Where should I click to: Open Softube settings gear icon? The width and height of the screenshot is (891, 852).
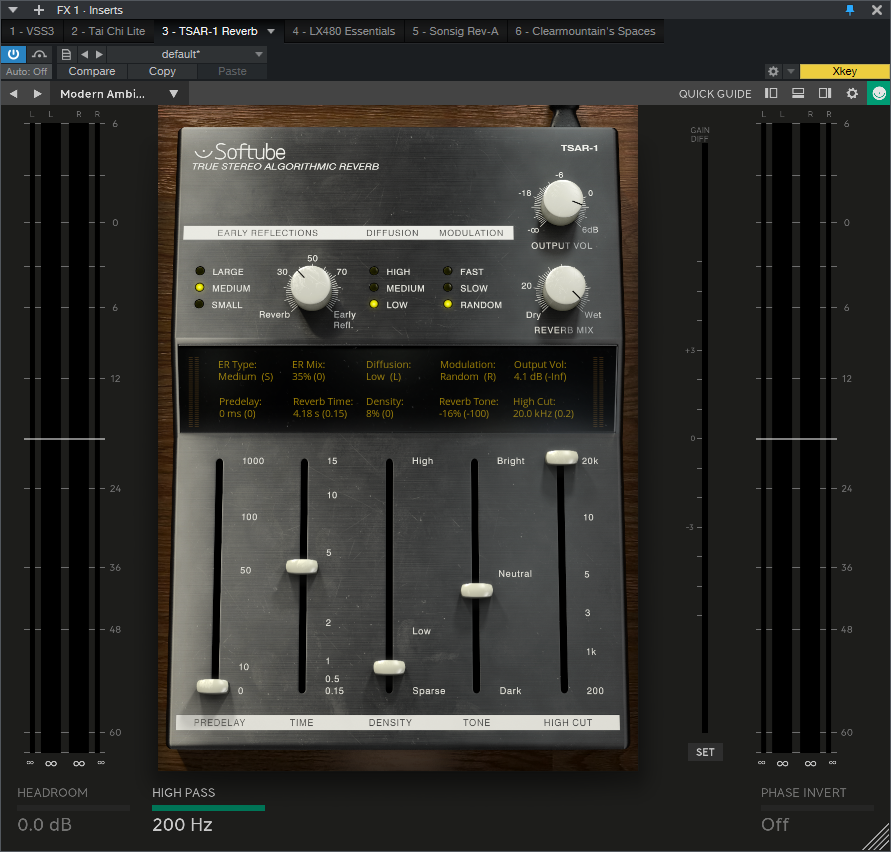(852, 93)
